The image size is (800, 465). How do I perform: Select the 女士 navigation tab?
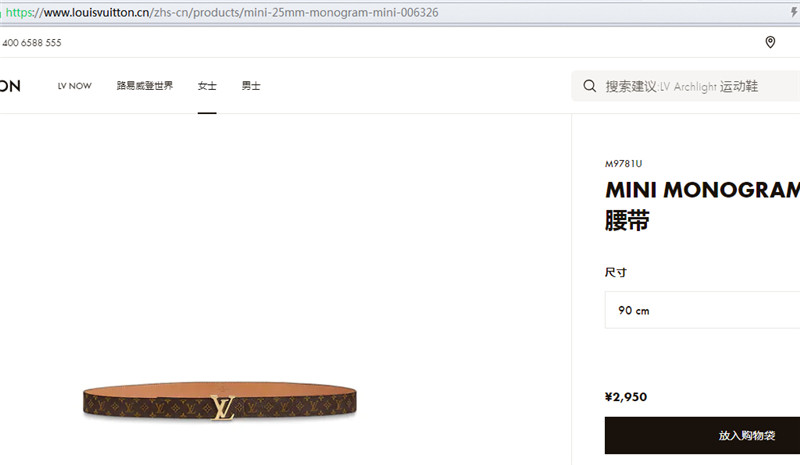[x=207, y=86]
